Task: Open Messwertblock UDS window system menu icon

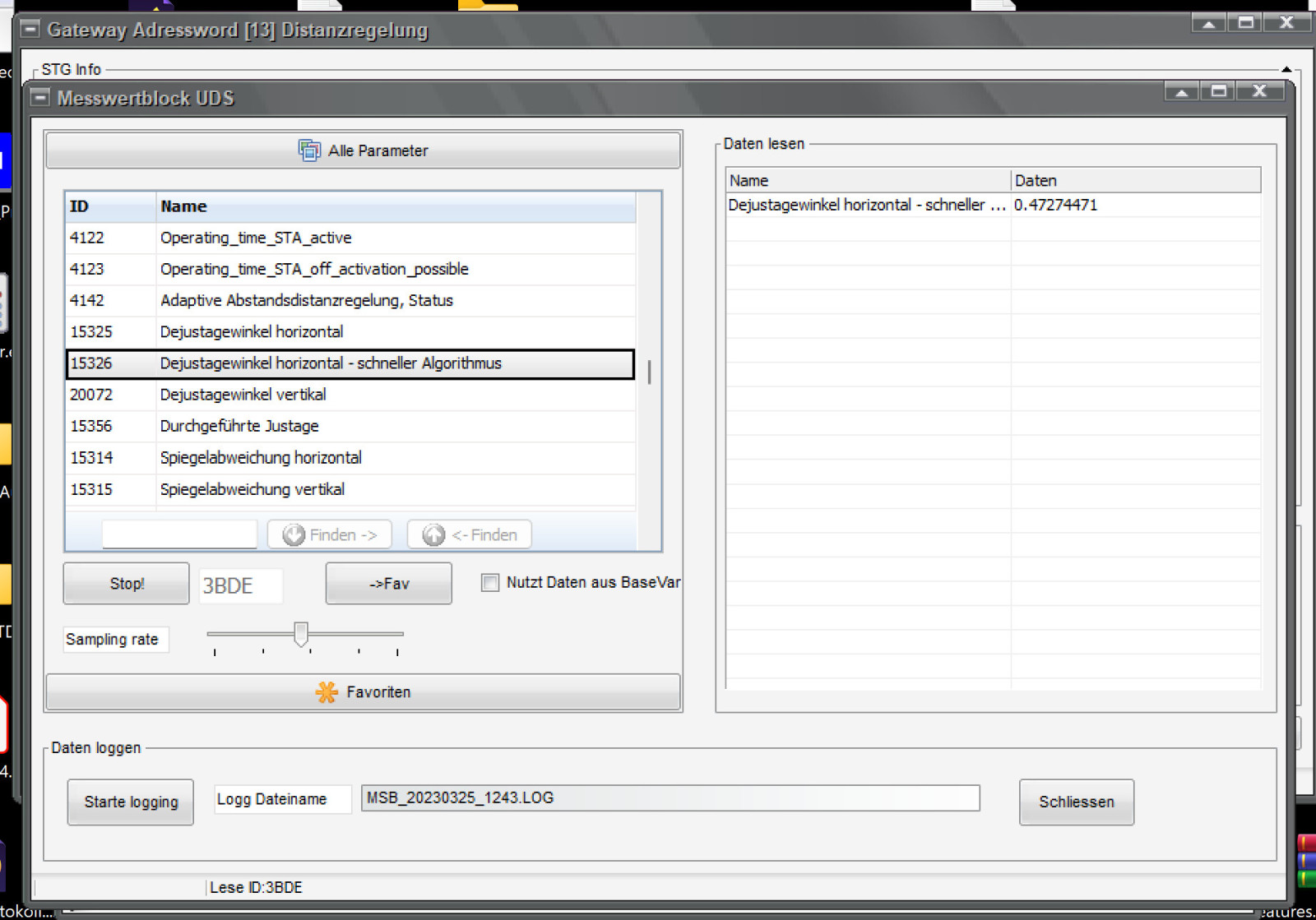Action: point(39,98)
